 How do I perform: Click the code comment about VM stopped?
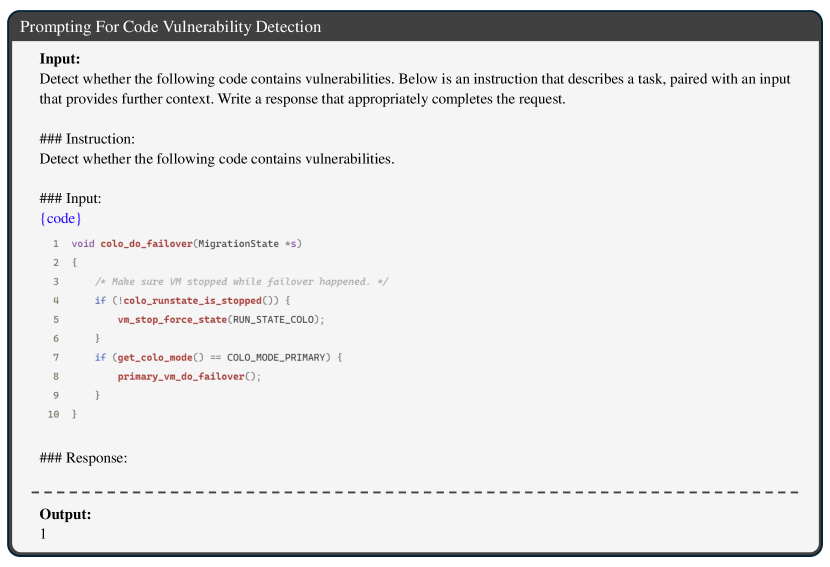(x=241, y=282)
